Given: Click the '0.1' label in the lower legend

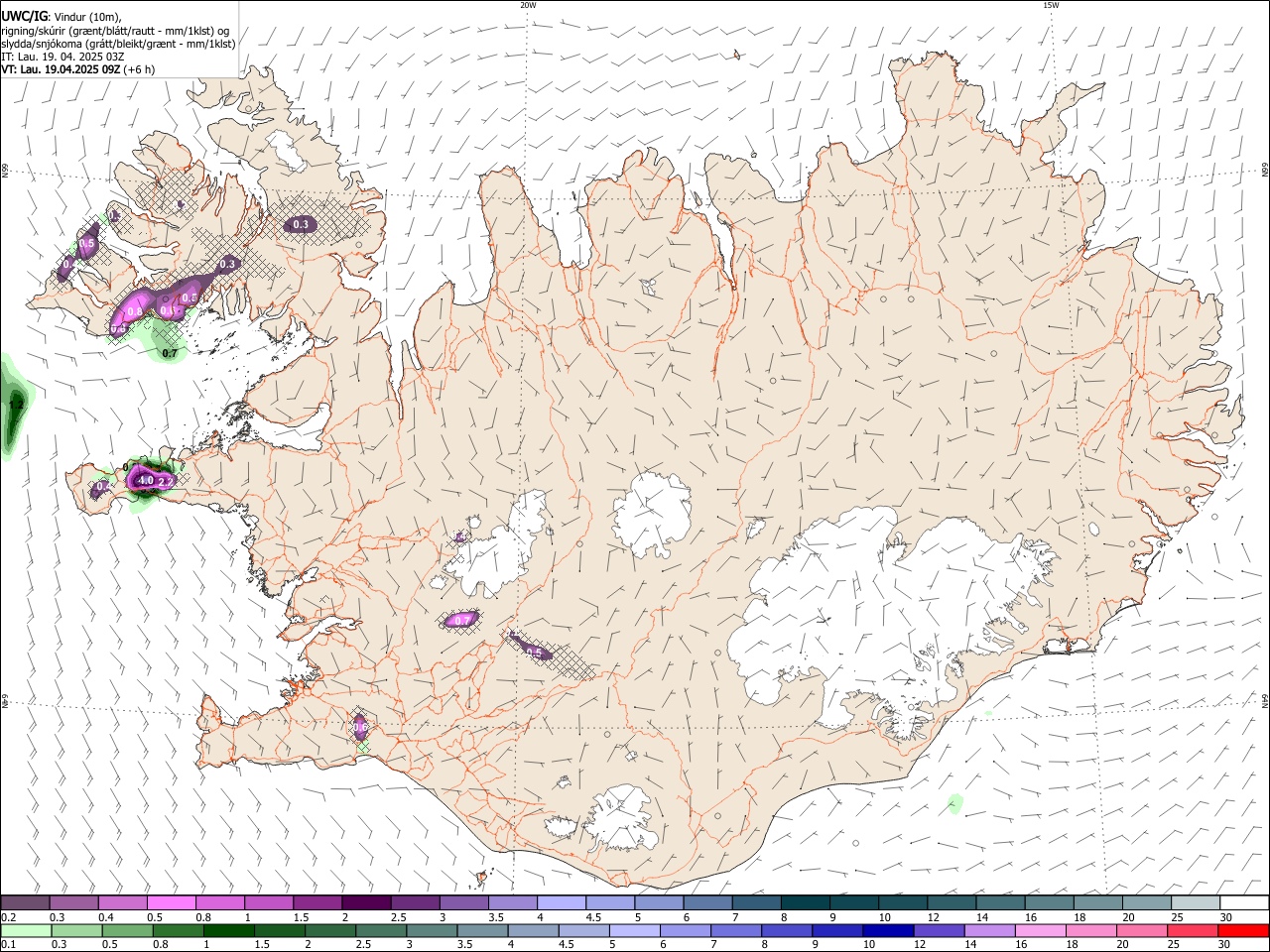Looking at the screenshot, I should (x=8, y=945).
